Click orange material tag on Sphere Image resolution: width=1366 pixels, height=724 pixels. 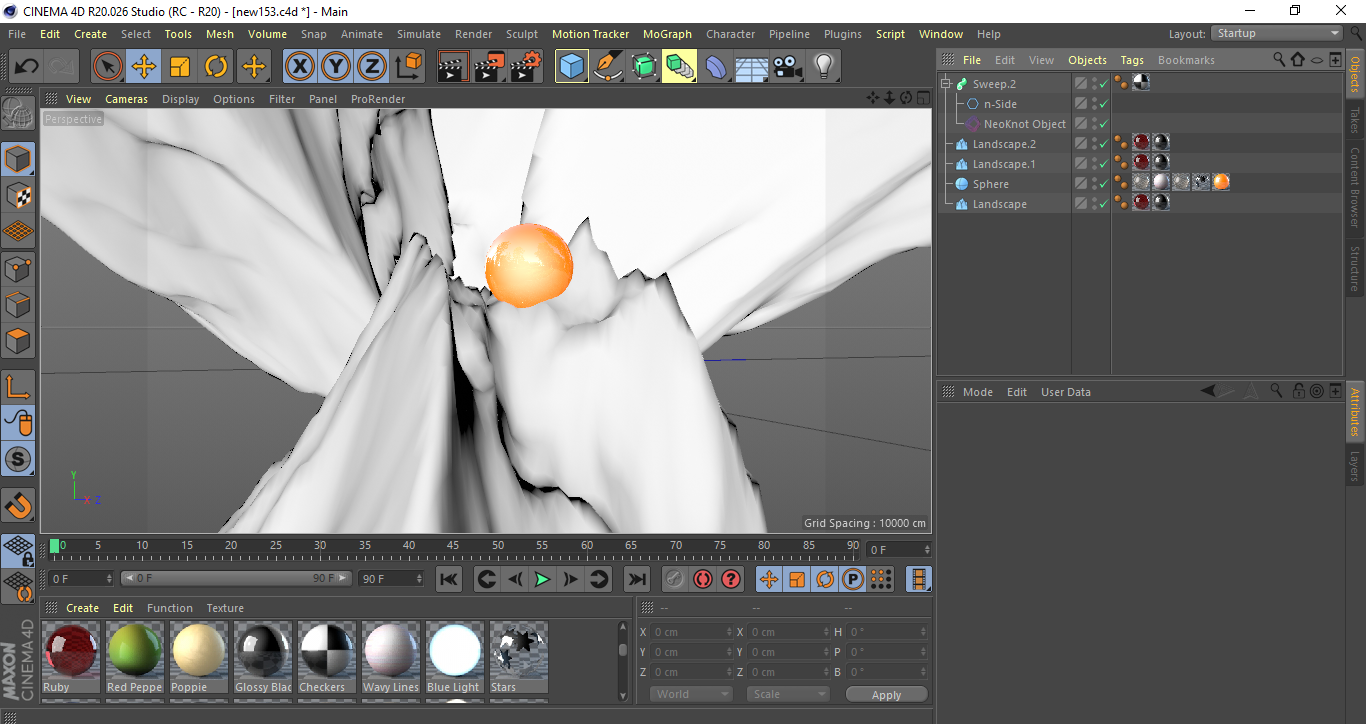1221,182
